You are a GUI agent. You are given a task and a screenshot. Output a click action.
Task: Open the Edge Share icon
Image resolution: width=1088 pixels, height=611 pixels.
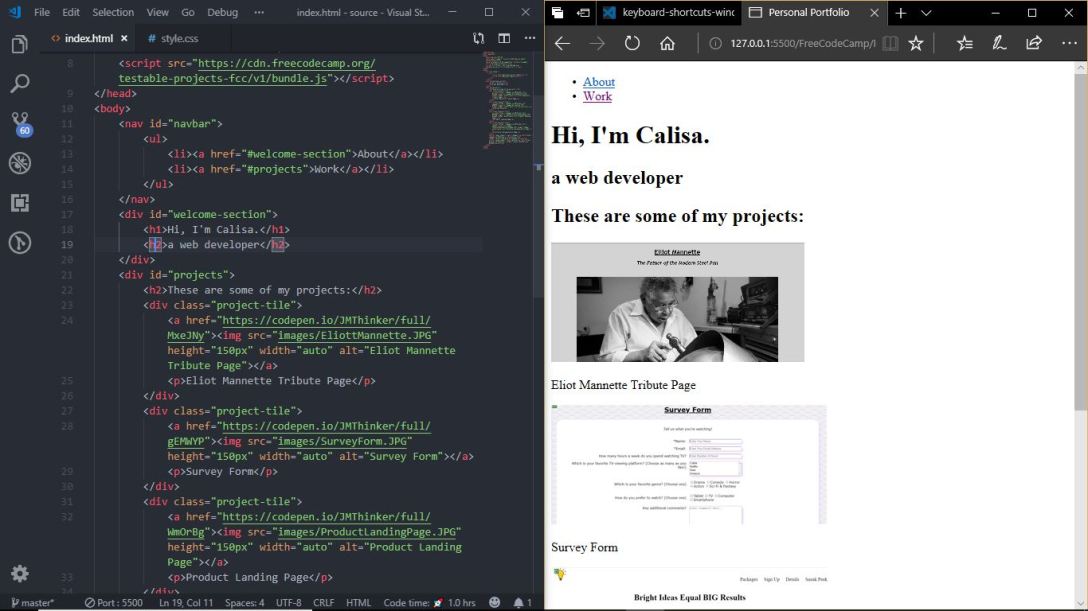(1034, 44)
